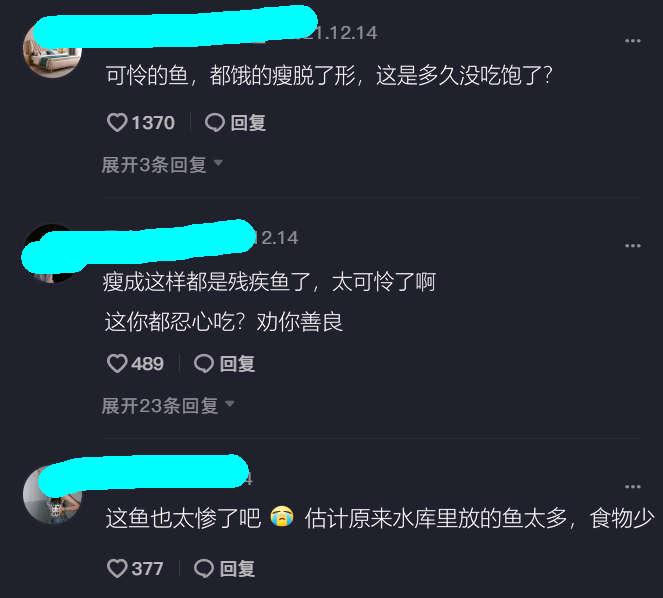Open second commenter's dark avatar
The width and height of the screenshot is (663, 598).
point(52,253)
